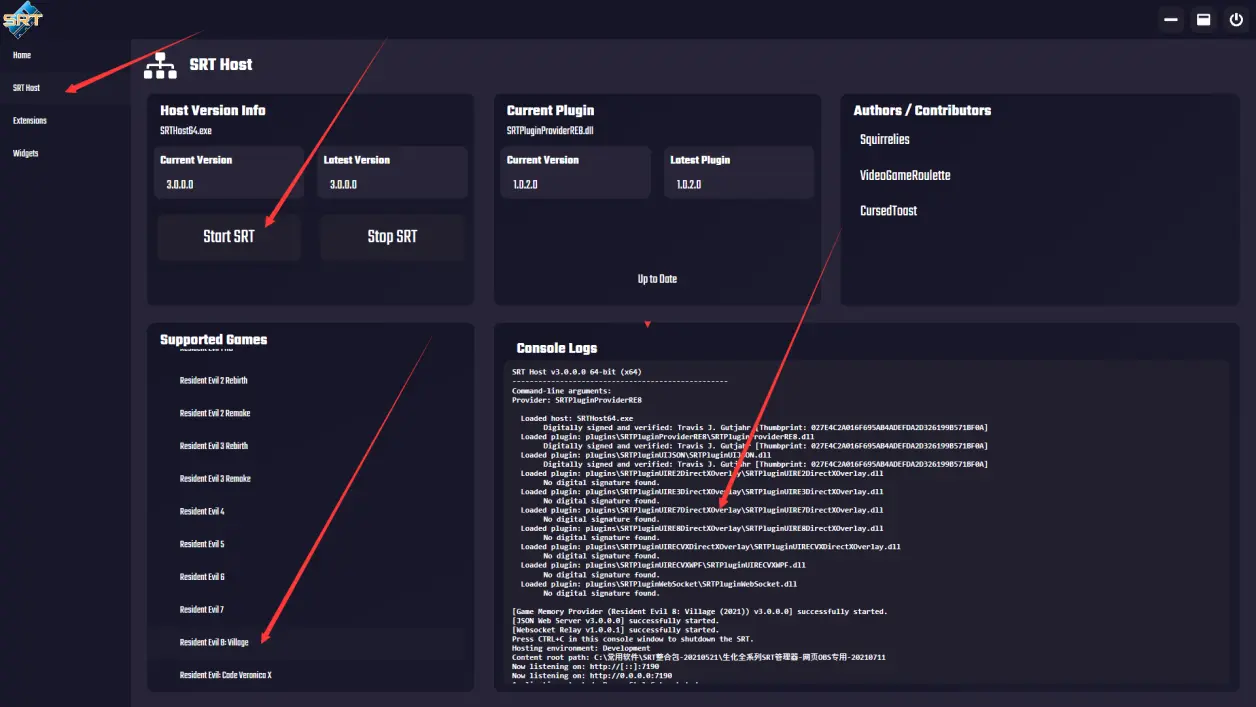1256x707 pixels.
Task: Select Resident Evil 7 in list
Action: (x=202, y=610)
